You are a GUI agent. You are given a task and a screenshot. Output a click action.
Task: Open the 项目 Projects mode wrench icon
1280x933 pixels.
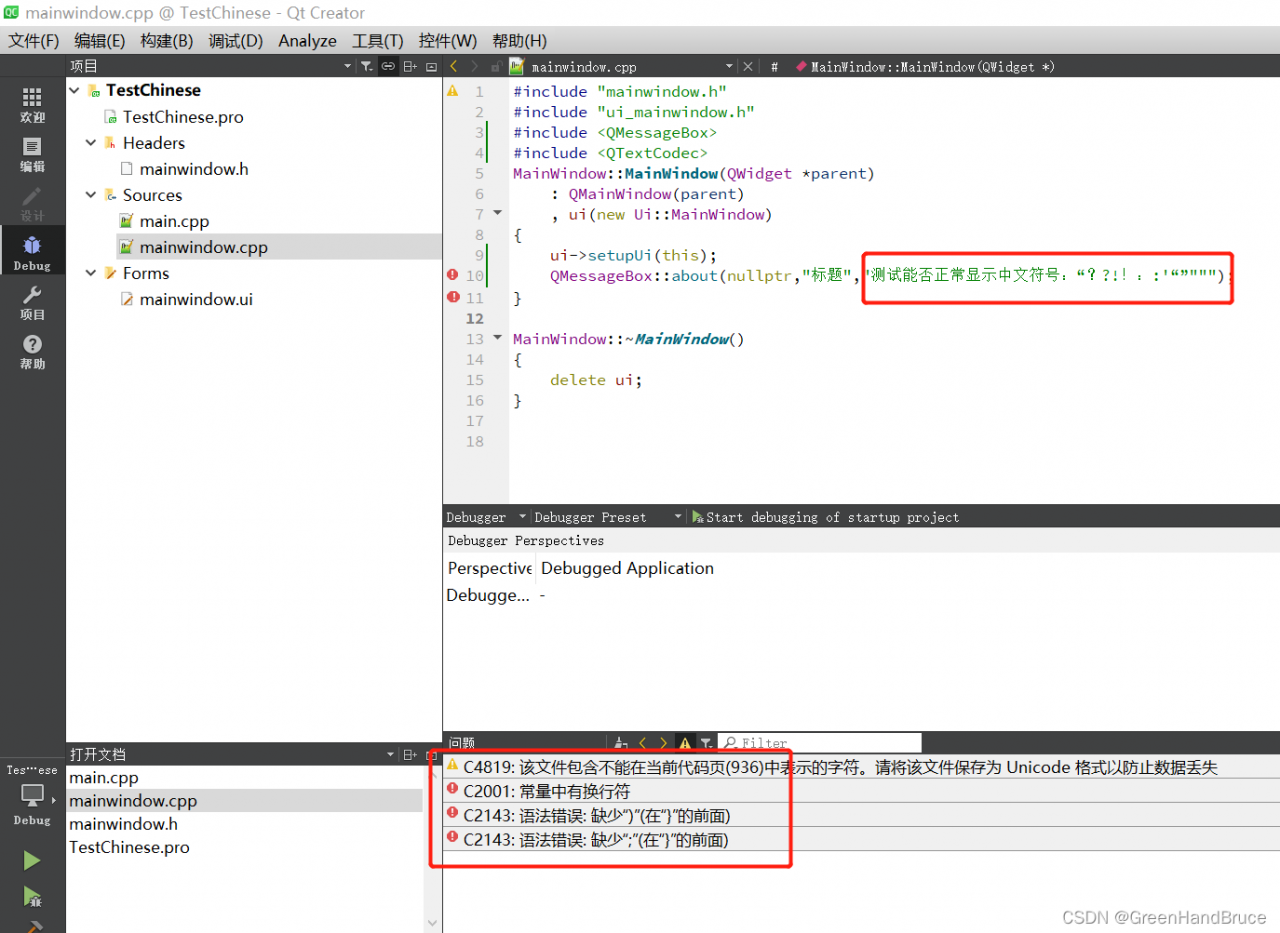click(x=32, y=302)
